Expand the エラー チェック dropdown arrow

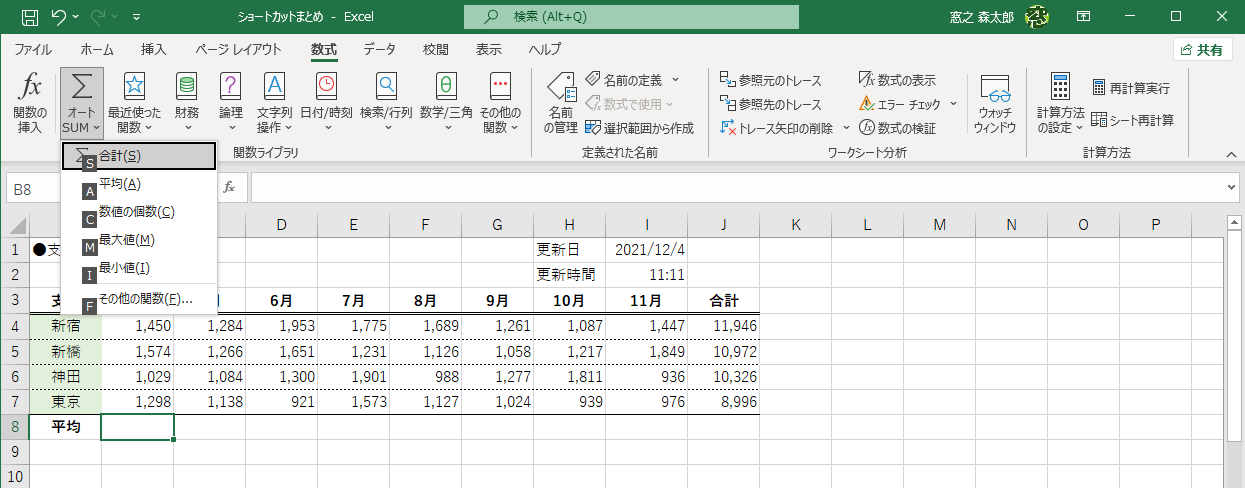[953, 104]
